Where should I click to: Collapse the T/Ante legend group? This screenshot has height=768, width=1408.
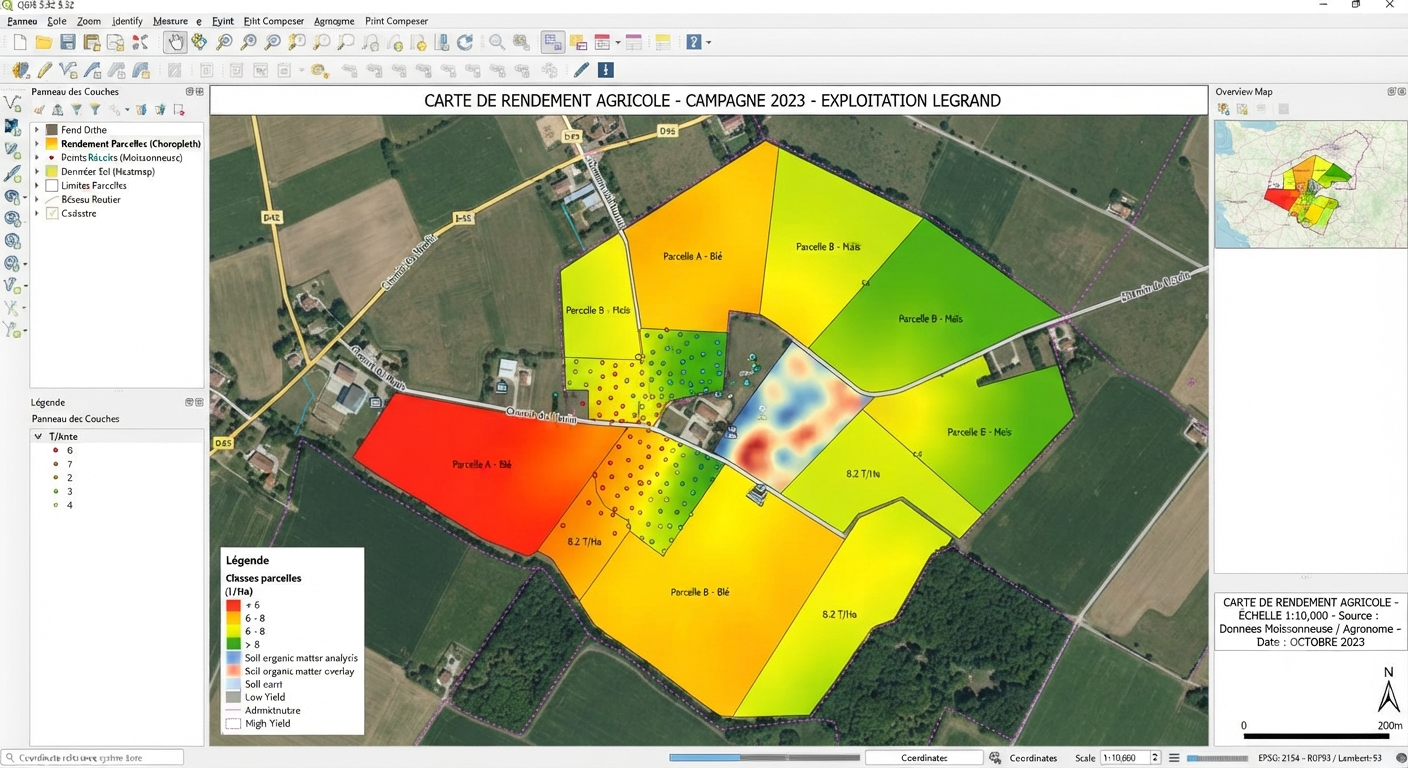coord(39,437)
